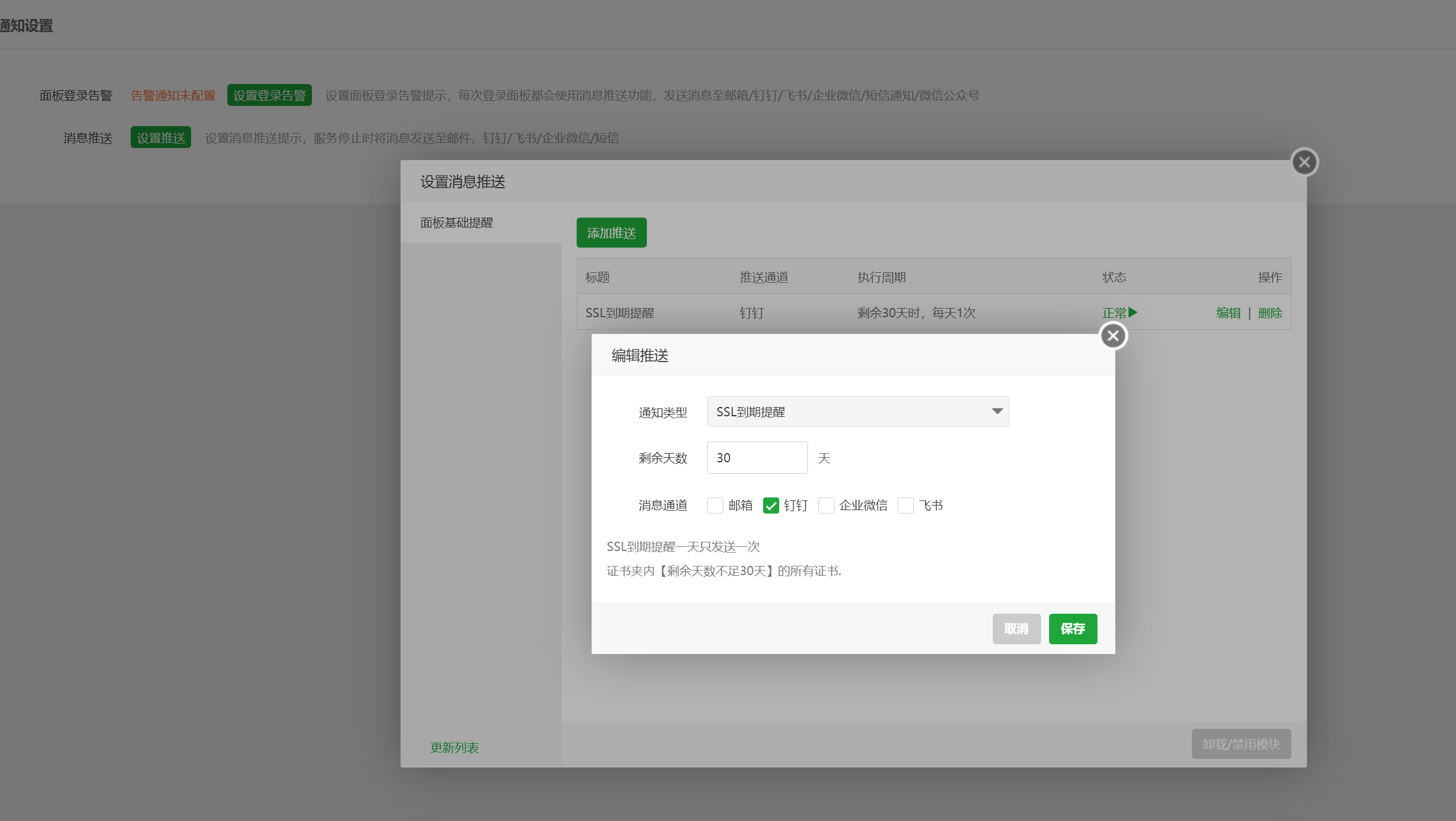Image resolution: width=1456 pixels, height=821 pixels.
Task: Click the 添加推送 button
Action: (611, 233)
